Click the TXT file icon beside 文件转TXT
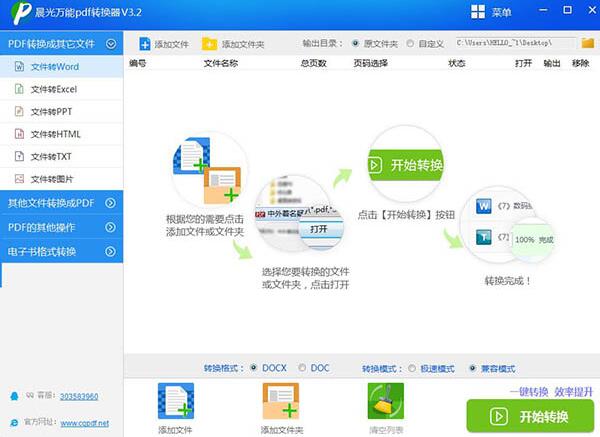Viewport: 600px width, 437px height. (x=19, y=156)
